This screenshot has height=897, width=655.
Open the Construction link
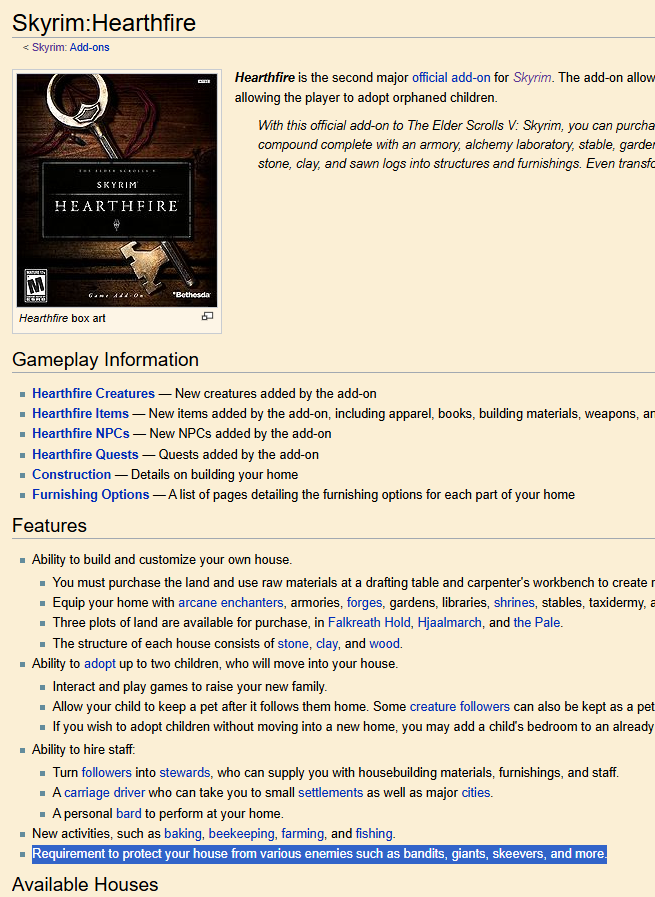tap(72, 474)
